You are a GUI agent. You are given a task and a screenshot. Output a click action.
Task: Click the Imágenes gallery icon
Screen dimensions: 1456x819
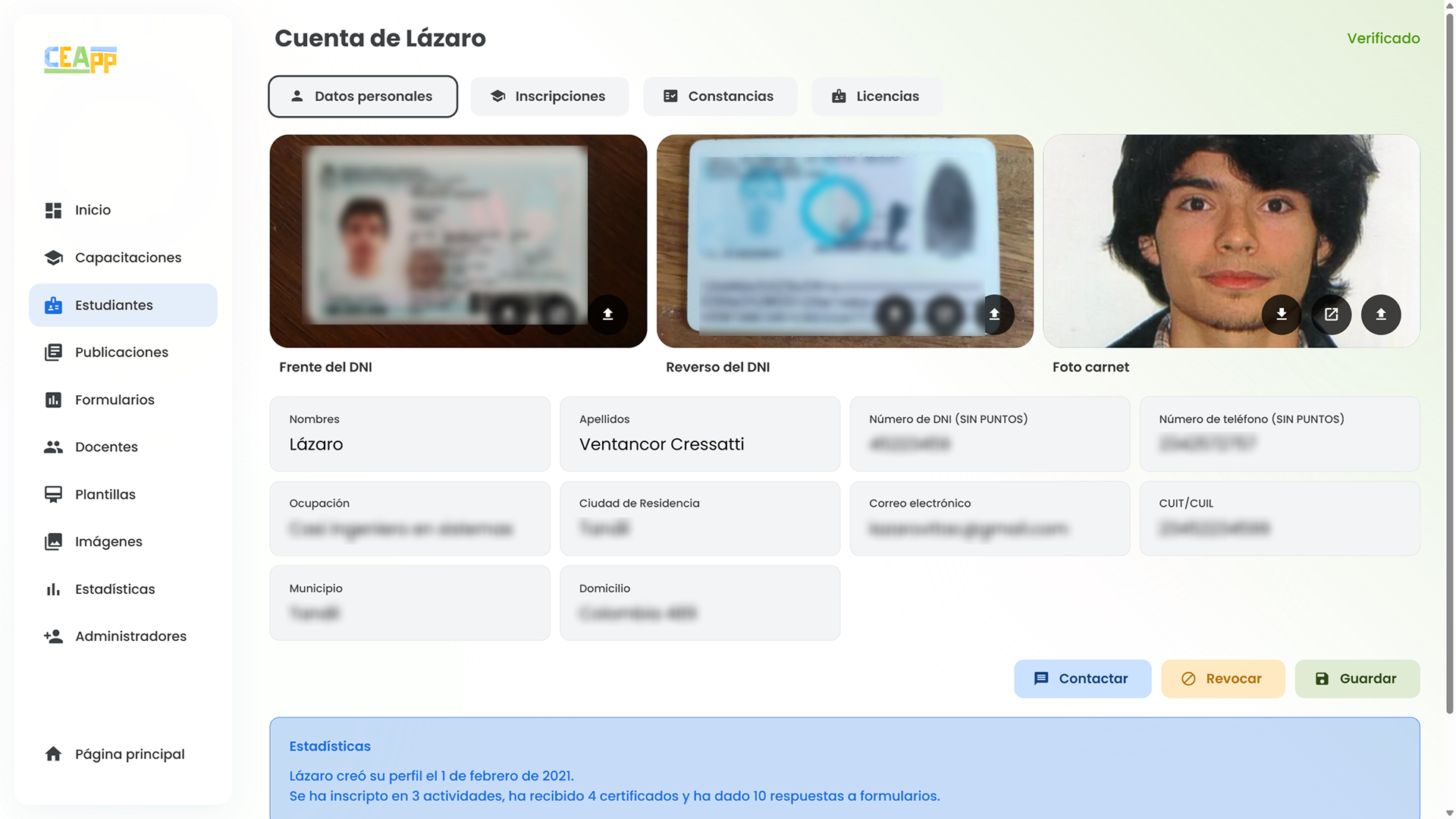pyautogui.click(x=53, y=541)
